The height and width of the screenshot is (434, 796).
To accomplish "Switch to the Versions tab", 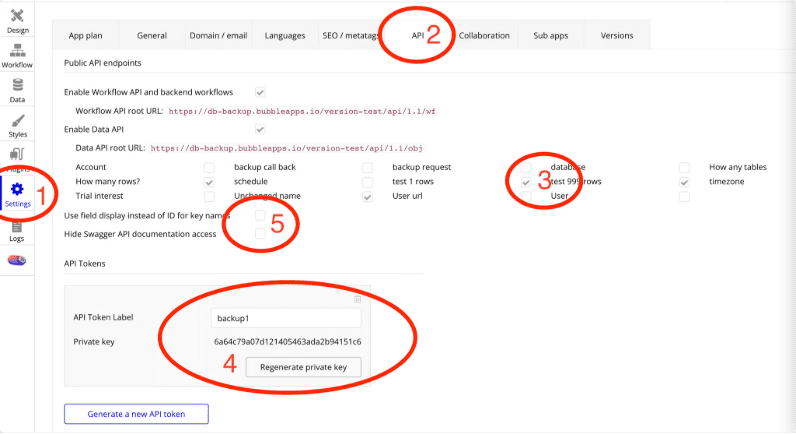I will coord(617,36).
